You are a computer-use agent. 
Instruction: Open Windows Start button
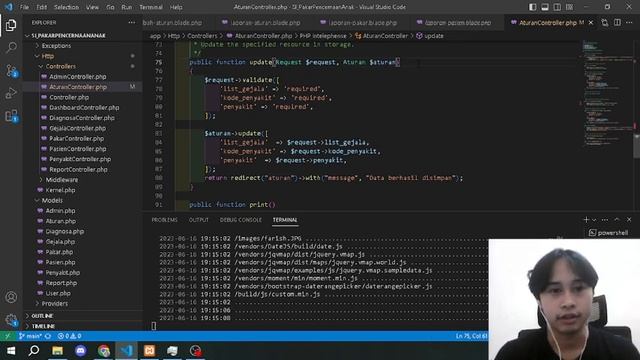coord(11,351)
